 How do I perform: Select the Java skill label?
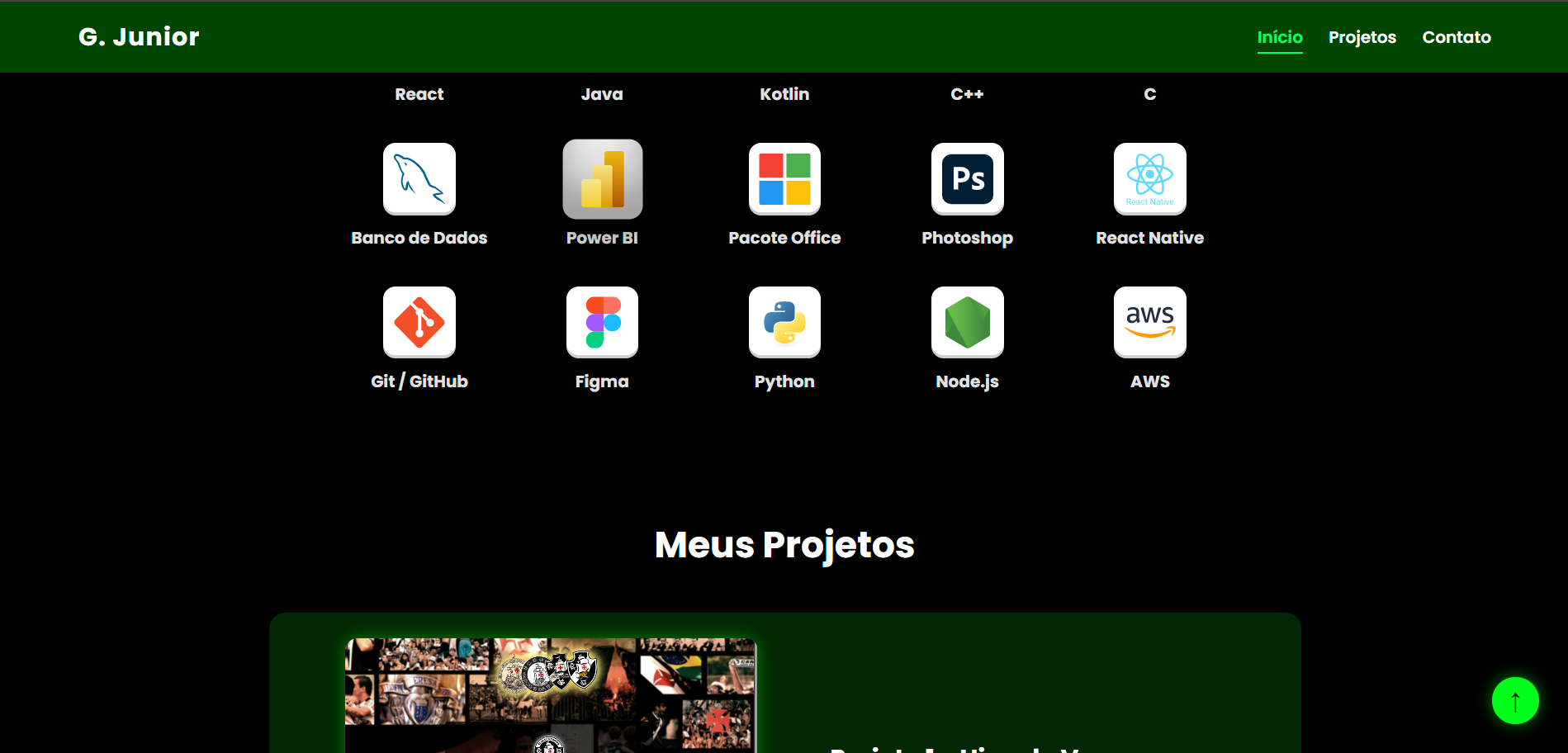coord(602,93)
